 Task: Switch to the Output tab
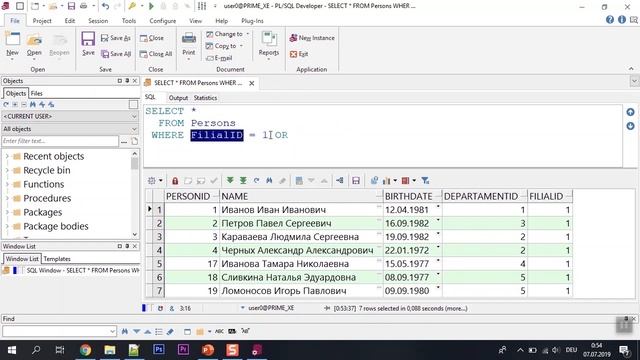[x=178, y=98]
